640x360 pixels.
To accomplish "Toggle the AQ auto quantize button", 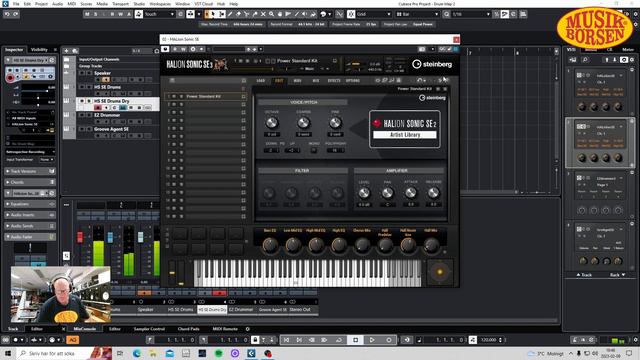I will click(73, 340).
